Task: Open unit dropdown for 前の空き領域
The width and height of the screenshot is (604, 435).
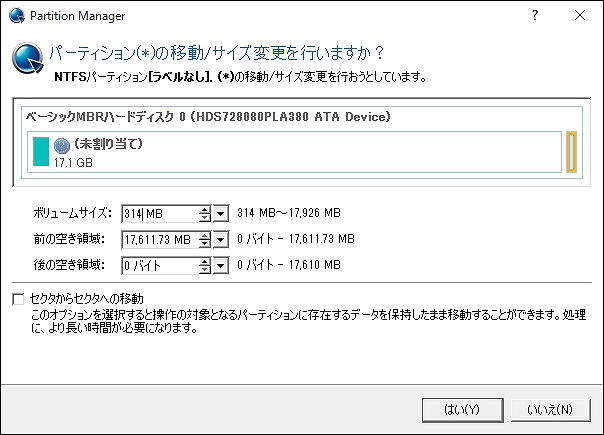Action: 221,240
